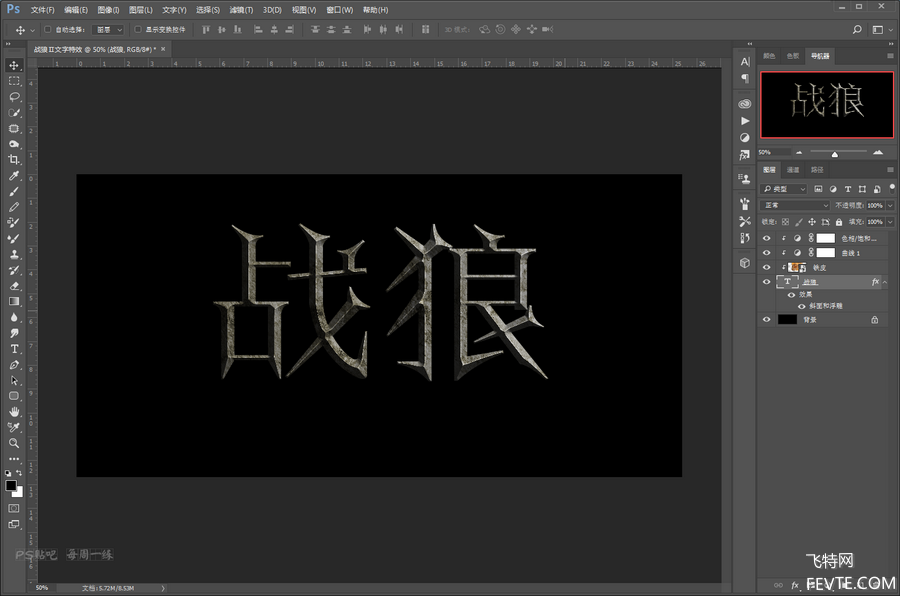Viewport: 900px width, 596px height.
Task: Select the Eyedropper tool
Action: tap(14, 176)
